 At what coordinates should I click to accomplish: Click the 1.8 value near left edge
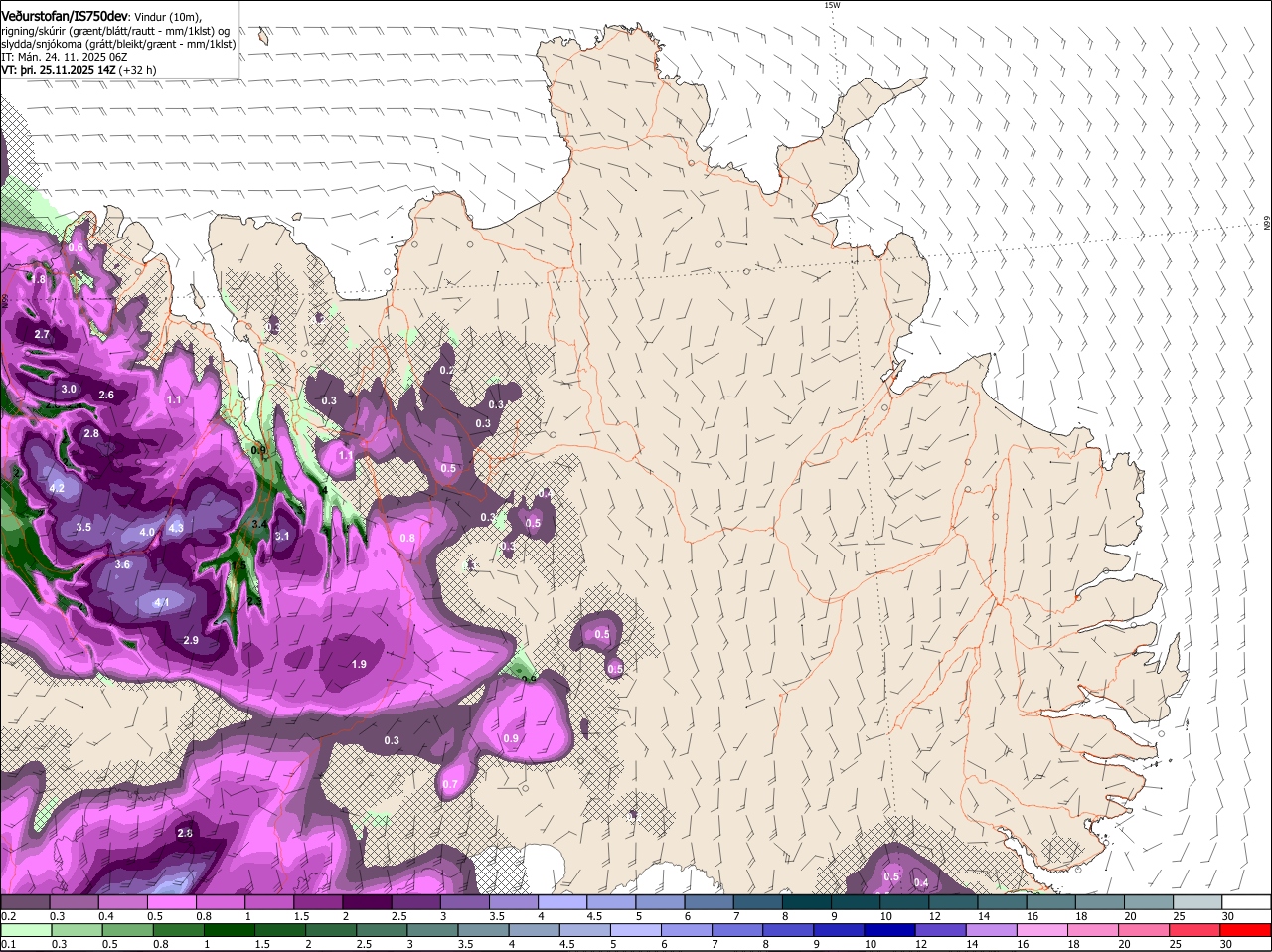pyautogui.click(x=37, y=280)
